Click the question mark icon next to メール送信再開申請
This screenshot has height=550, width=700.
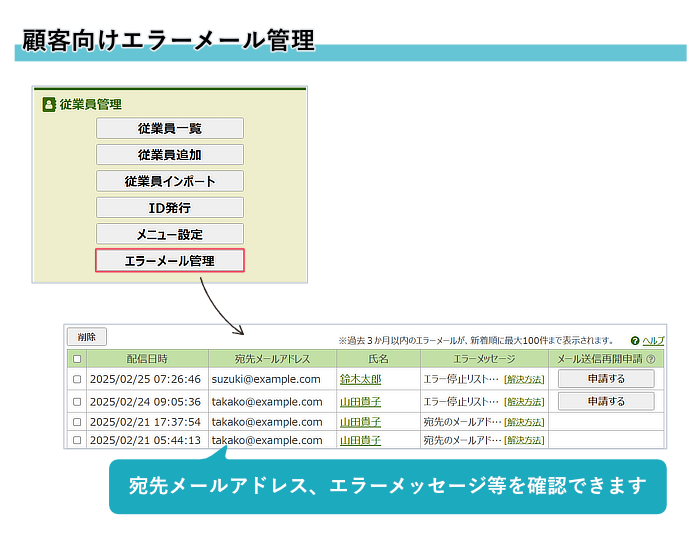coord(651,359)
